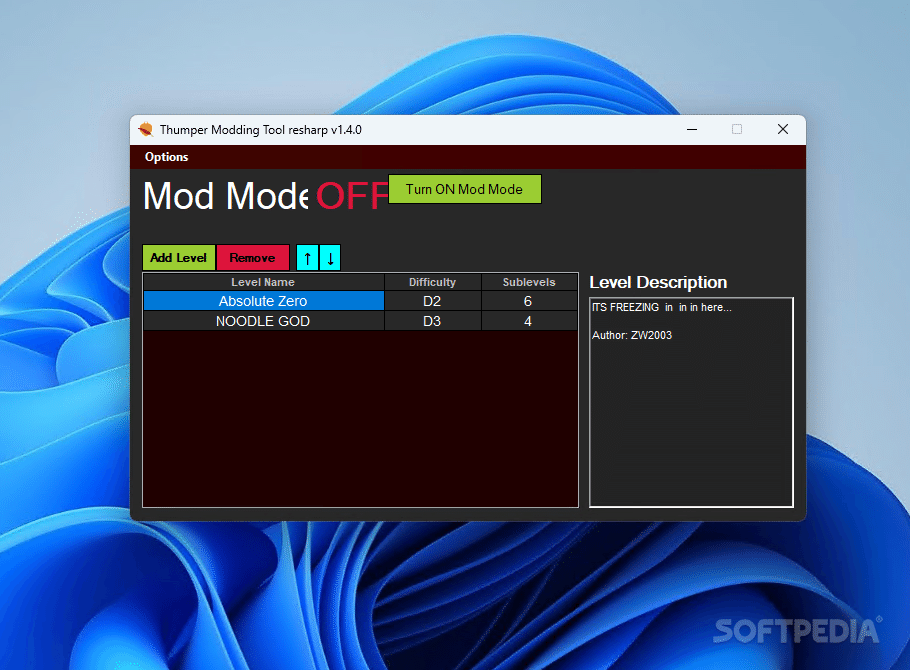
Task: Click the Sublevels column header
Action: pos(529,282)
